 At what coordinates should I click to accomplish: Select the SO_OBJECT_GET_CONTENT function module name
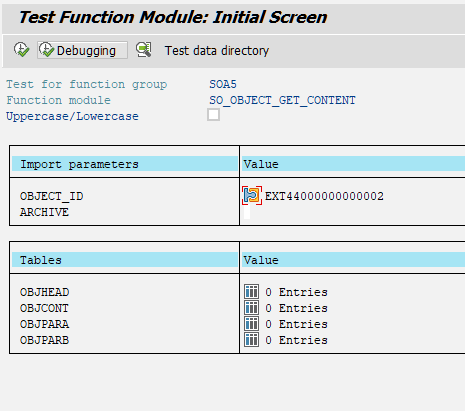pos(282,100)
